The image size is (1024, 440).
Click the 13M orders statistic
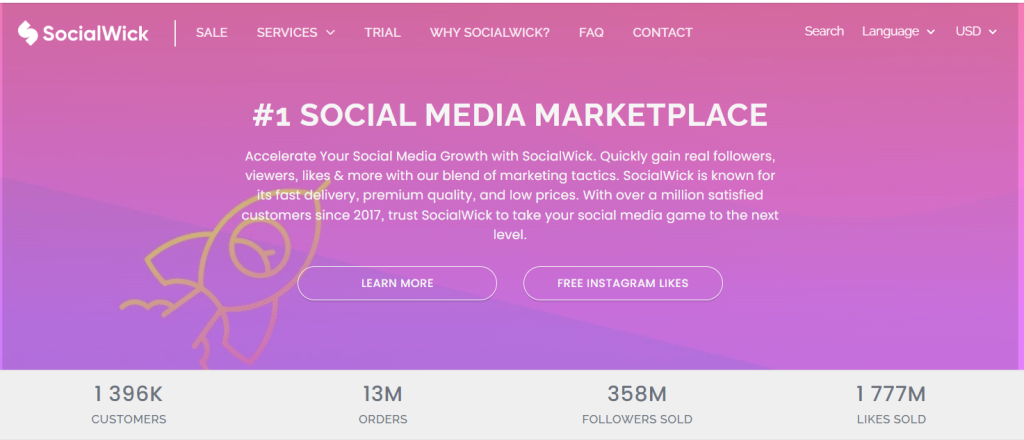pos(382,394)
